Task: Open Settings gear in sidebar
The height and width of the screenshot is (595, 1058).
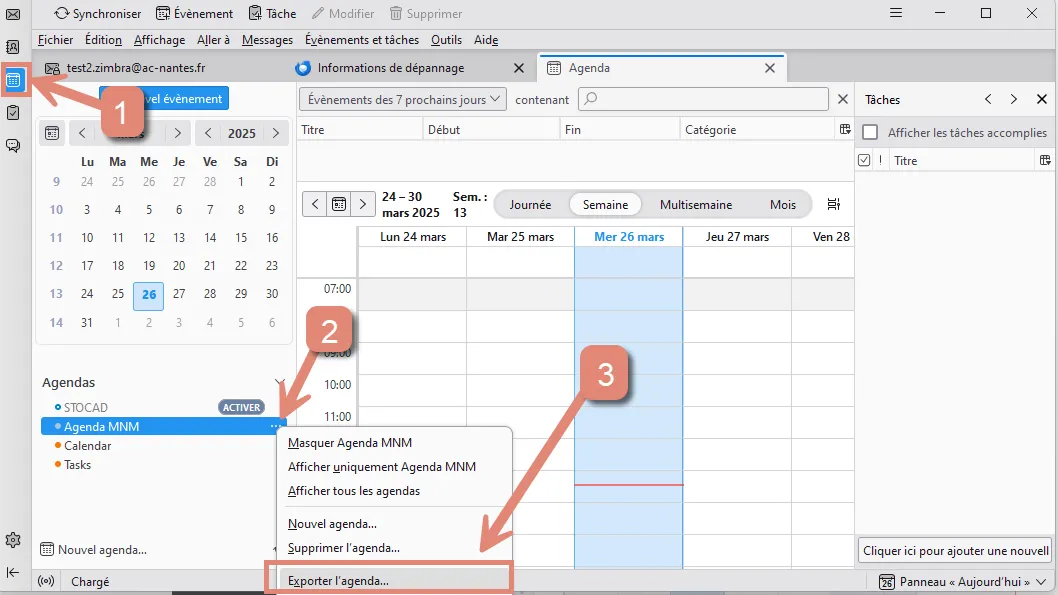Action: (x=13, y=540)
